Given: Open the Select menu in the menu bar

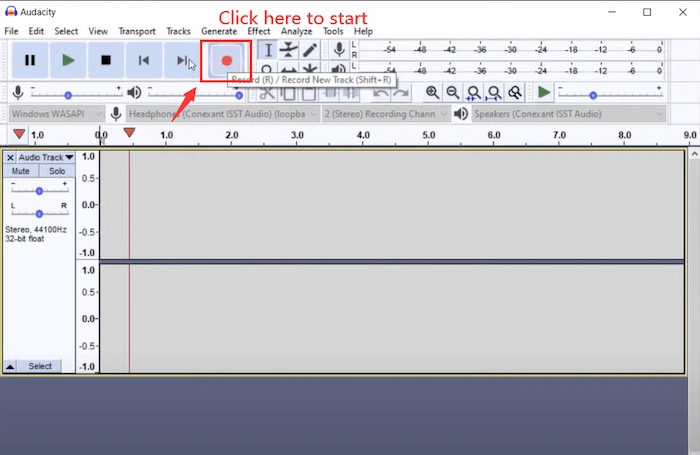Looking at the screenshot, I should [66, 31].
